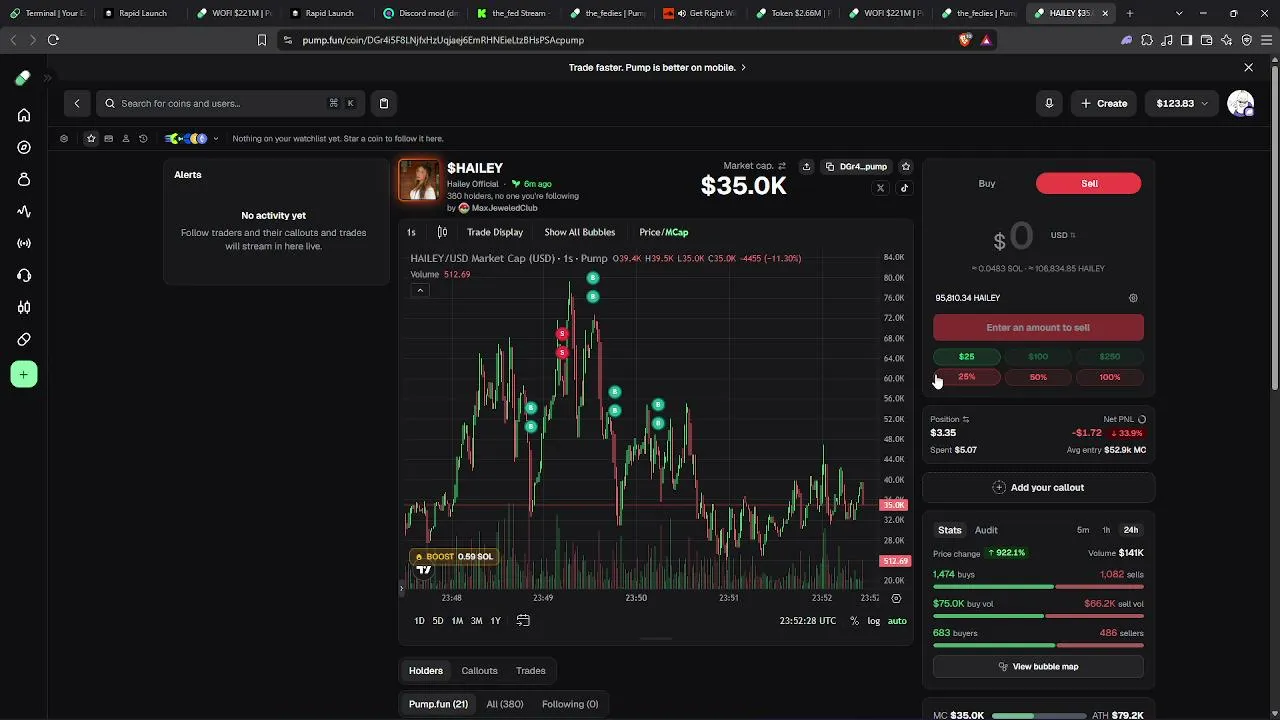1280x720 pixels.
Task: Toggle log scale on the chart
Action: point(874,621)
